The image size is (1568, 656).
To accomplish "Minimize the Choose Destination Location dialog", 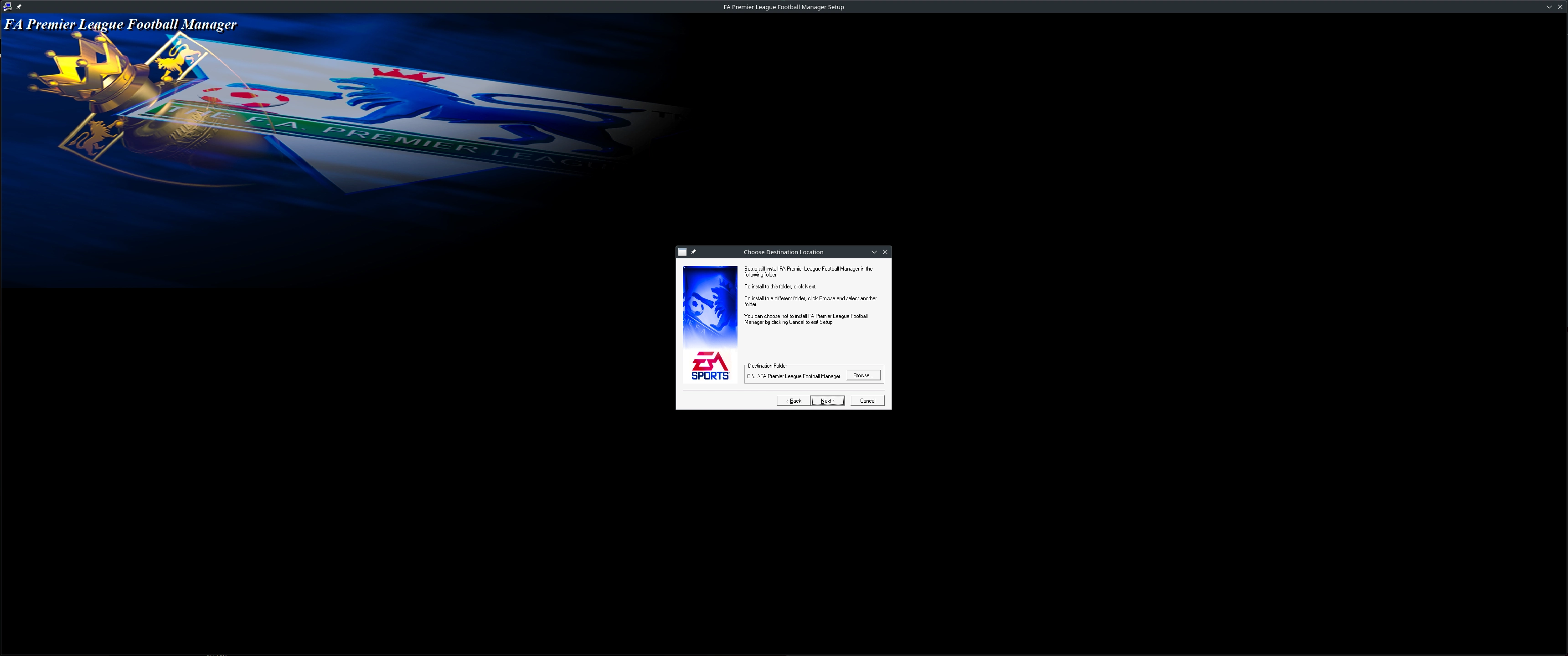I will 874,252.
